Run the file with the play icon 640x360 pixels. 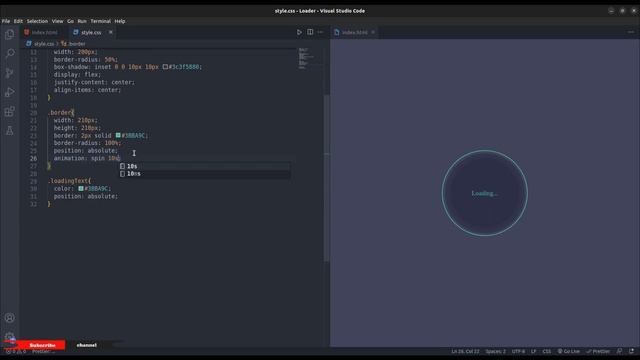(299, 32)
